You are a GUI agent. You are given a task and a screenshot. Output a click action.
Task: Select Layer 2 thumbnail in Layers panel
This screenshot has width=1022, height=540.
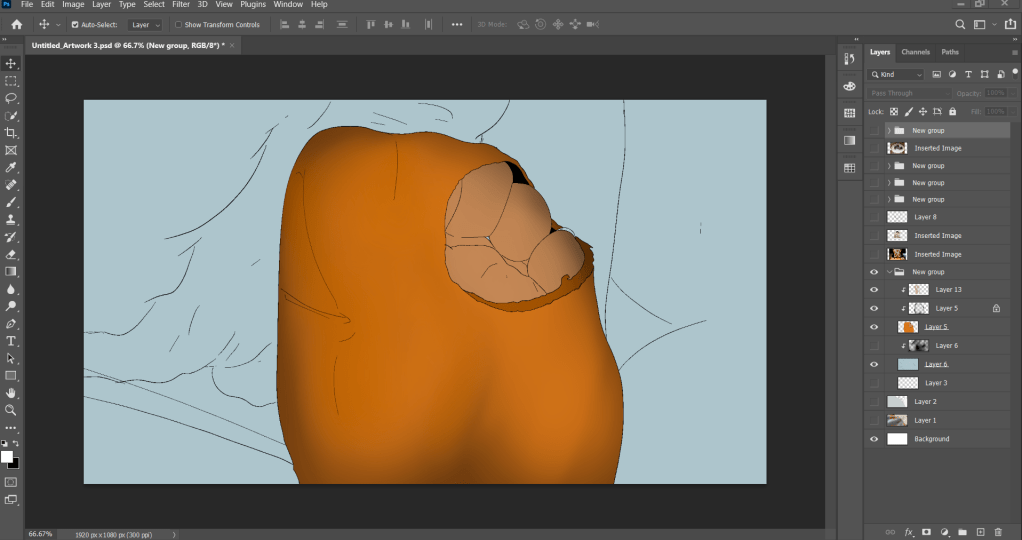[897, 401]
